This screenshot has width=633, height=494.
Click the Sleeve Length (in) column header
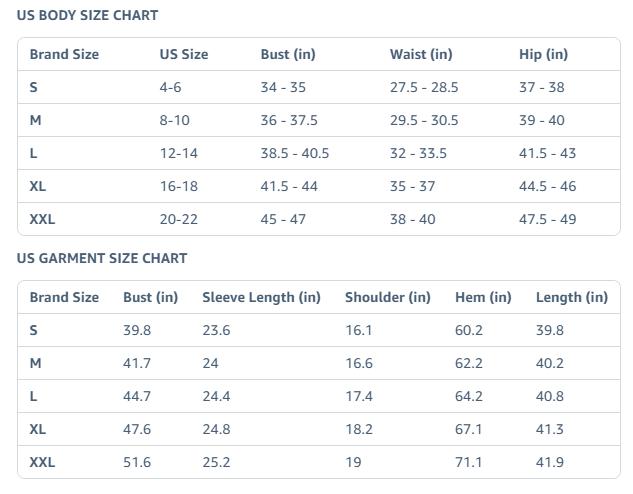(x=261, y=297)
